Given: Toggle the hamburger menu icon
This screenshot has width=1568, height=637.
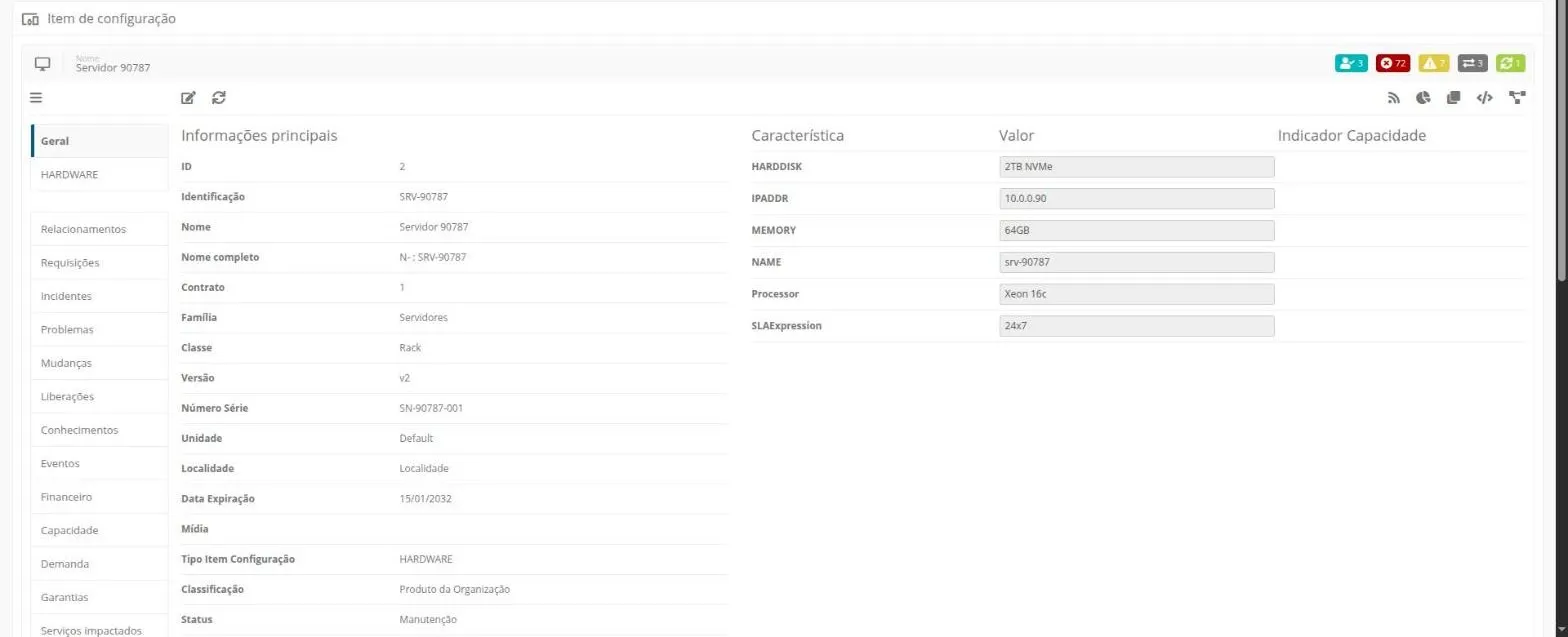Looking at the screenshot, I should (36, 98).
